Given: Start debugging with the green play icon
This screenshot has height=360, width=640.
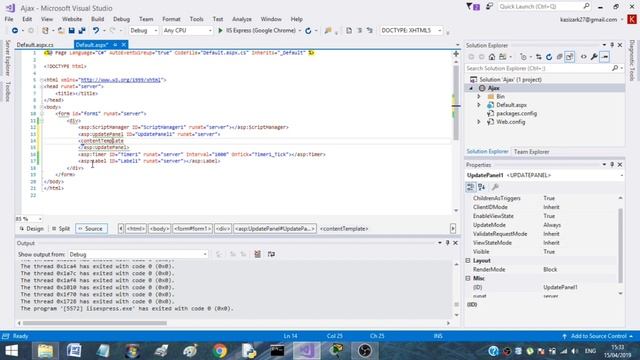Looking at the screenshot, I should point(220,31).
